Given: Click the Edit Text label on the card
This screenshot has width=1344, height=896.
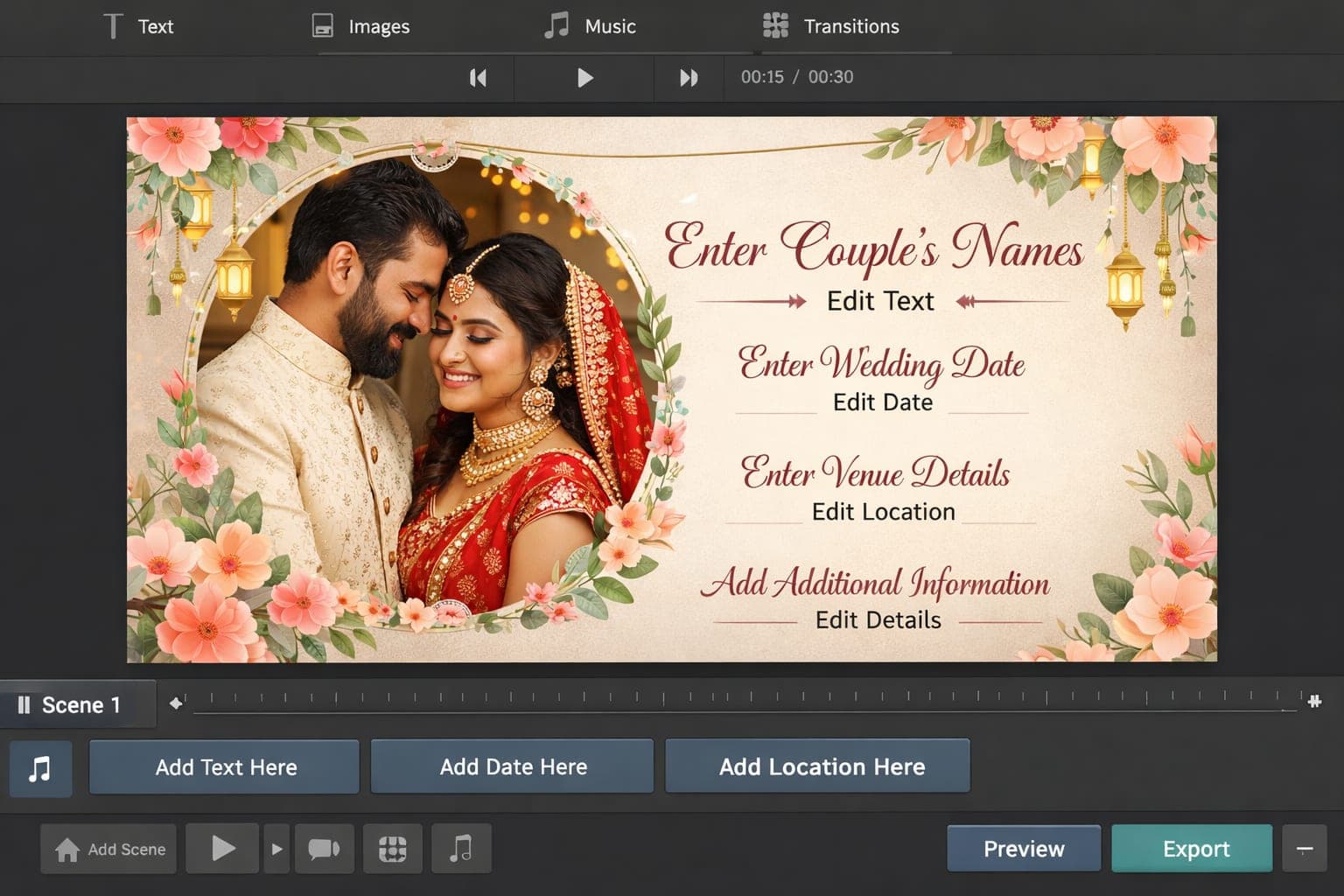Looking at the screenshot, I should 879,301.
